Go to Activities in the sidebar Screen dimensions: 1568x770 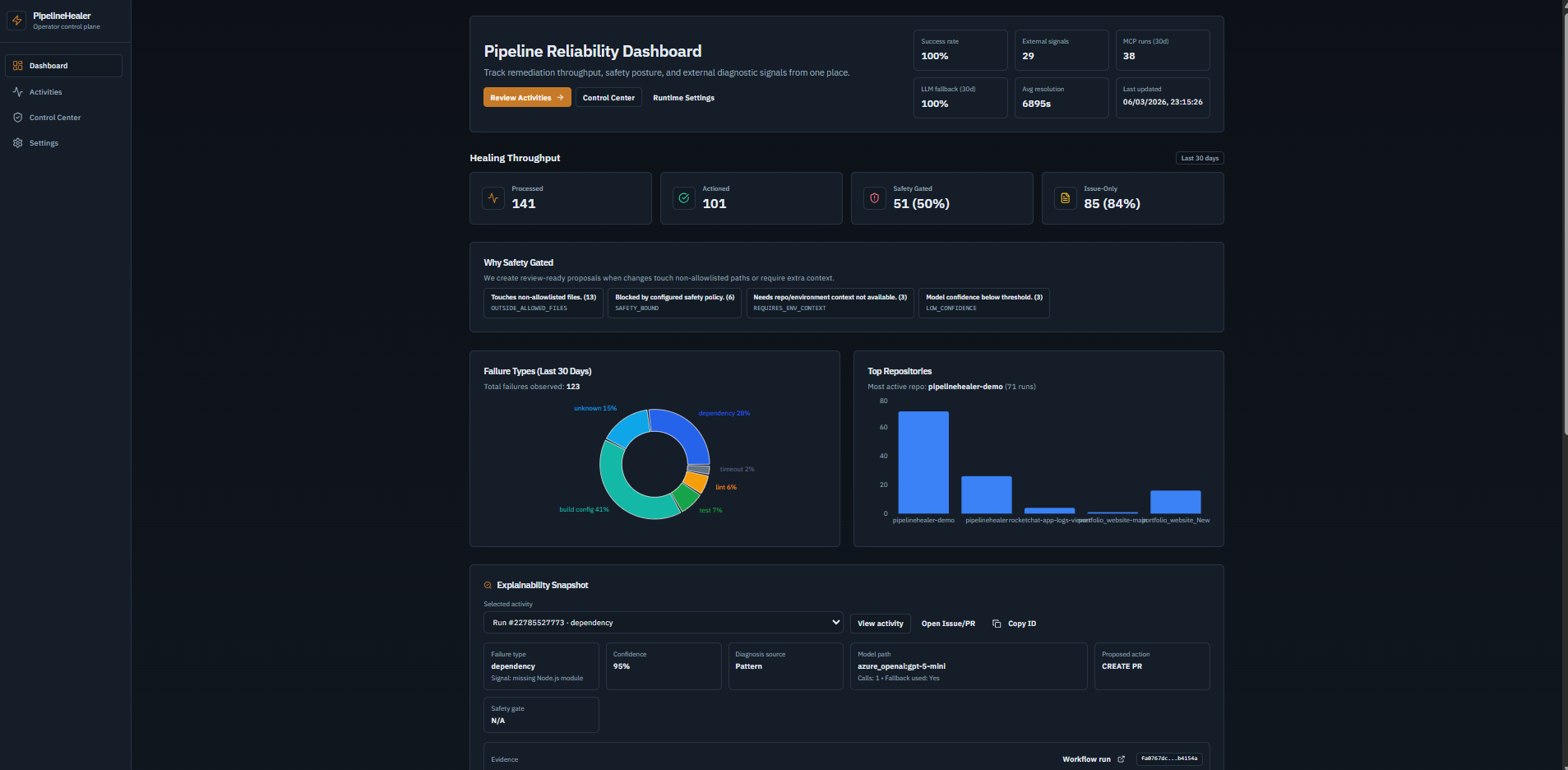[63, 92]
